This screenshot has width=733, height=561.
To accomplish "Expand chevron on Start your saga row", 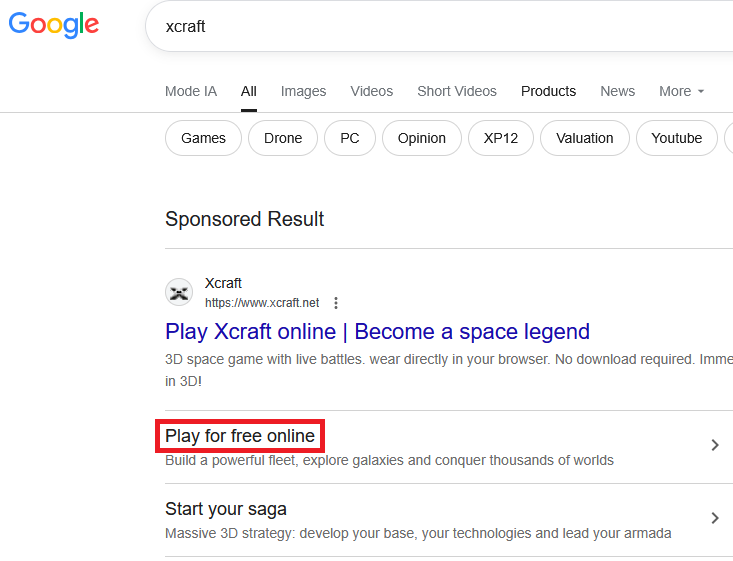I will 714,518.
